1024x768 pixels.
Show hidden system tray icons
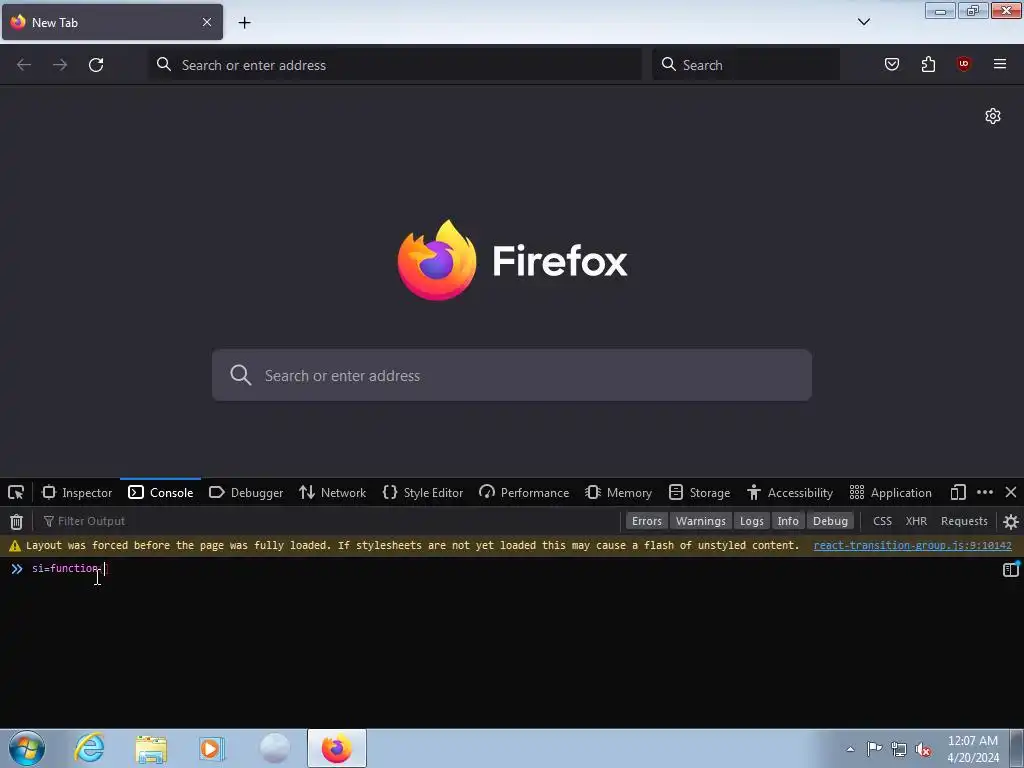pos(850,749)
